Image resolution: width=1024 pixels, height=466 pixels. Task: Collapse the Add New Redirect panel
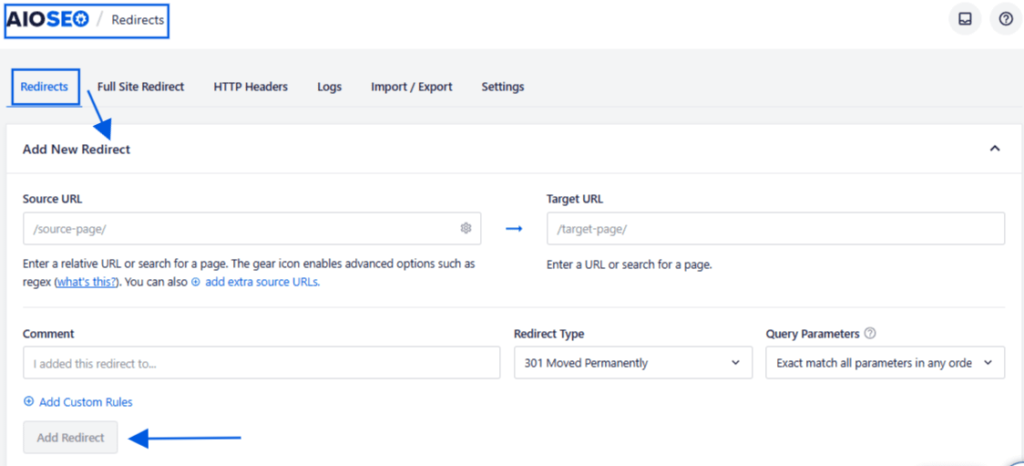(995, 148)
